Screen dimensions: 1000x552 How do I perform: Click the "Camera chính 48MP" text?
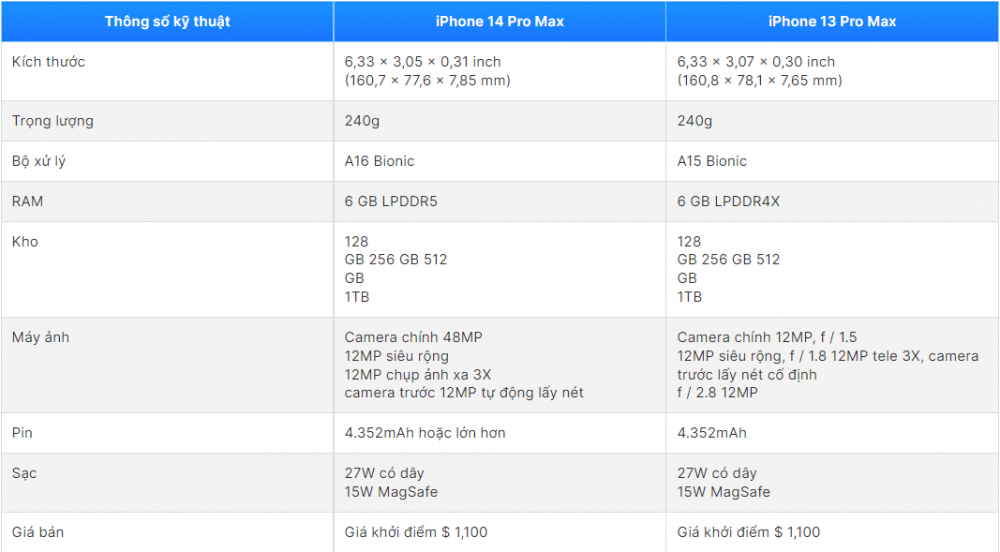point(414,337)
